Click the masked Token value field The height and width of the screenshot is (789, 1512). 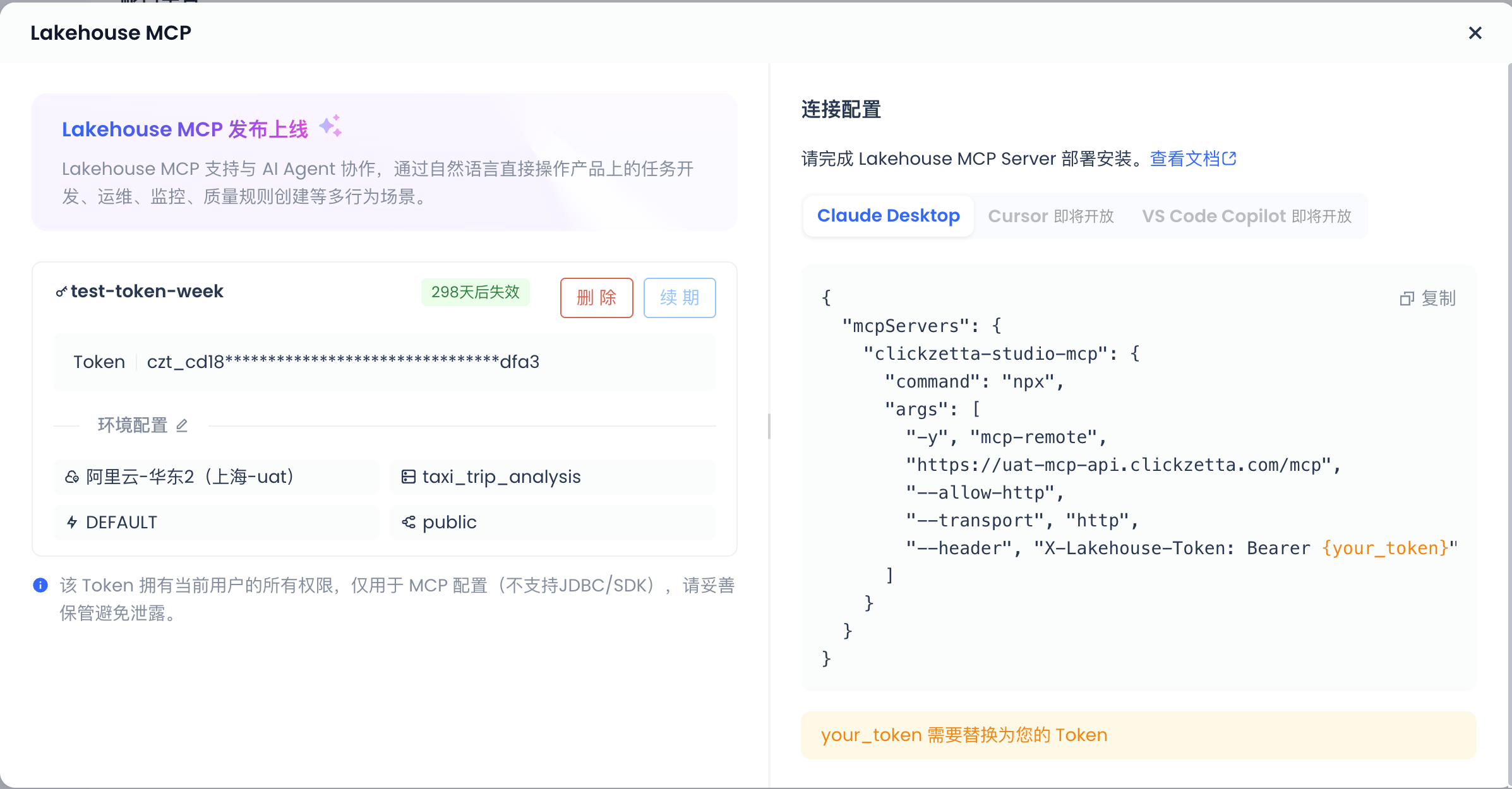[x=343, y=362]
